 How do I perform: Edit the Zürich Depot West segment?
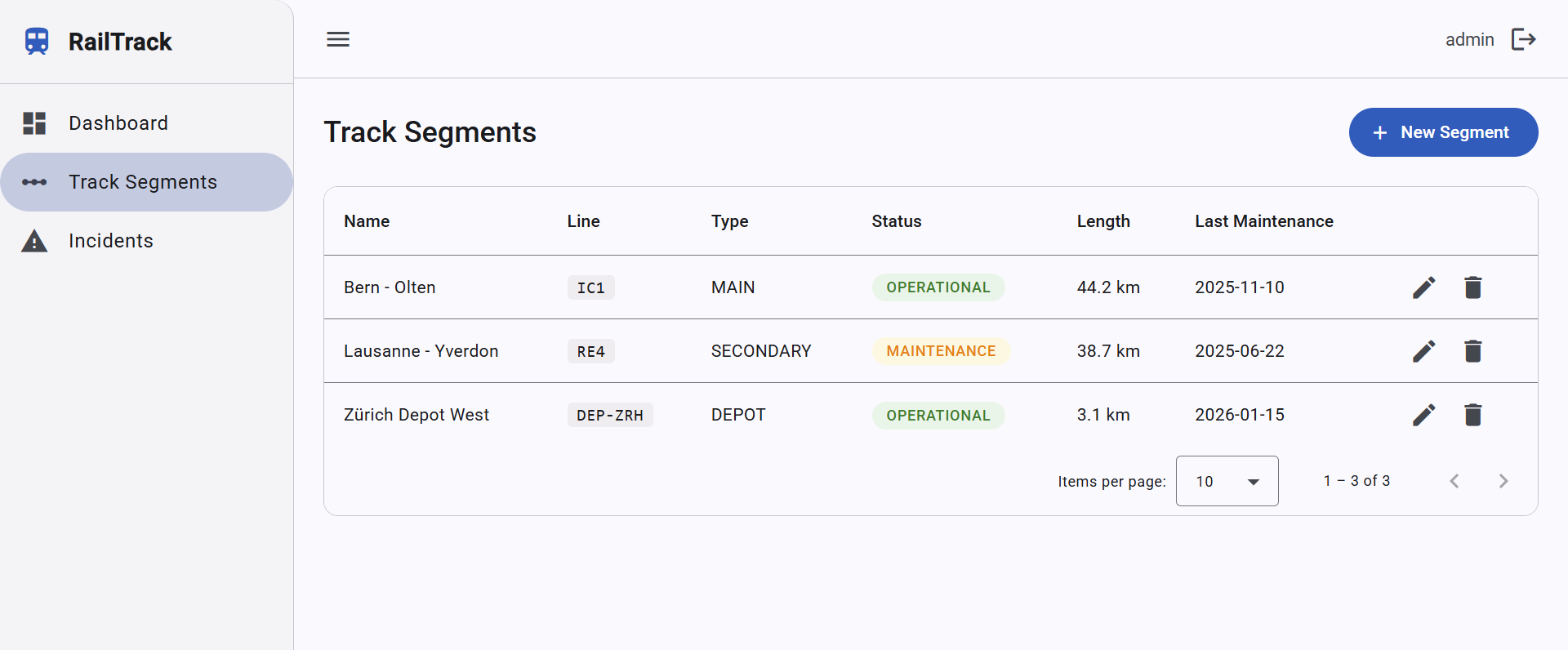(1424, 415)
